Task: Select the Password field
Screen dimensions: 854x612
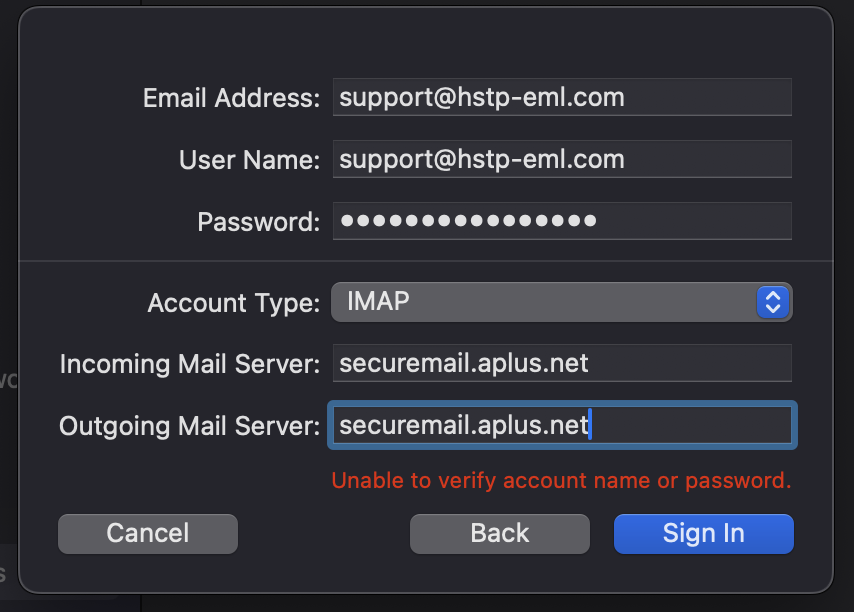Action: [561, 221]
